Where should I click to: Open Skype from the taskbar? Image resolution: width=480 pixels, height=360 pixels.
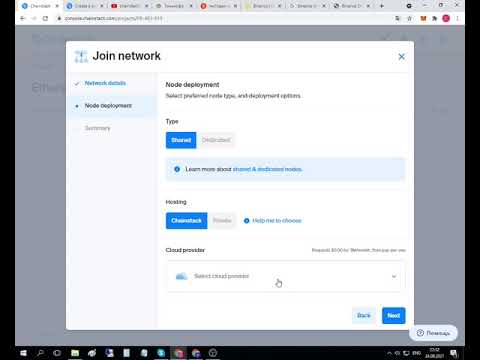[161, 353]
